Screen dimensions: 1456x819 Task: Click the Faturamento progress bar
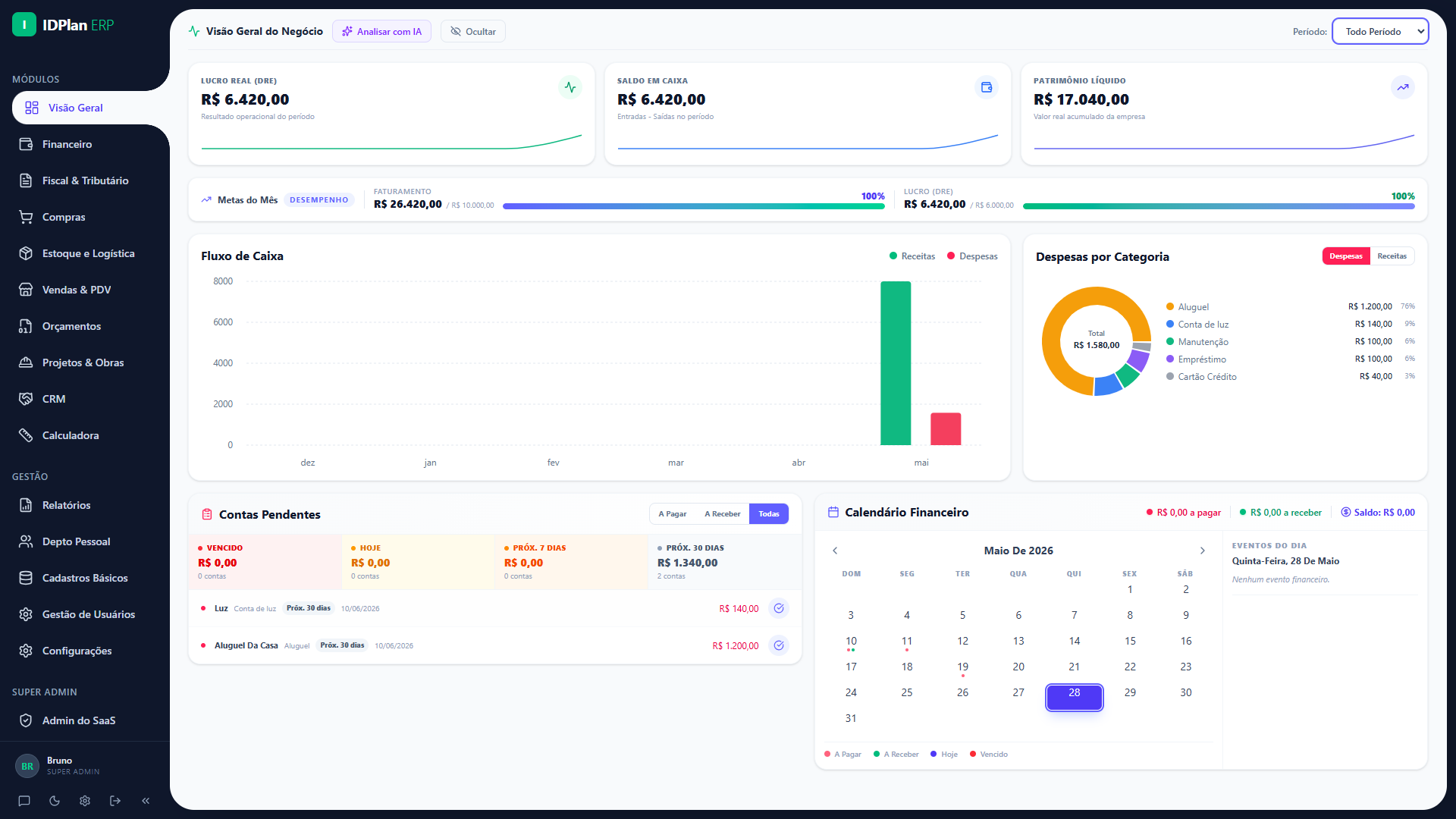click(x=694, y=206)
